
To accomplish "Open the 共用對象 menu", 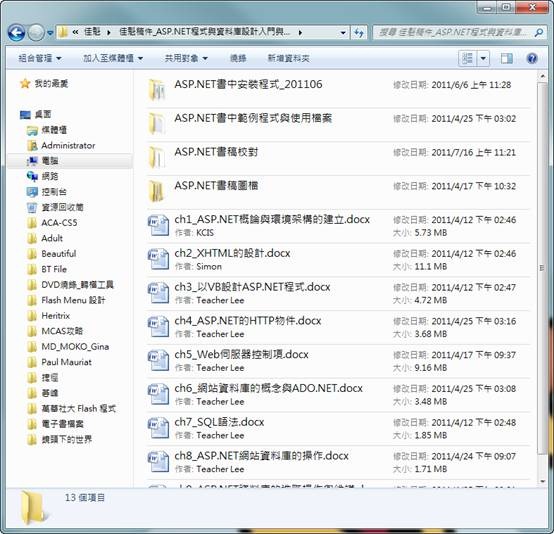I will (x=186, y=58).
